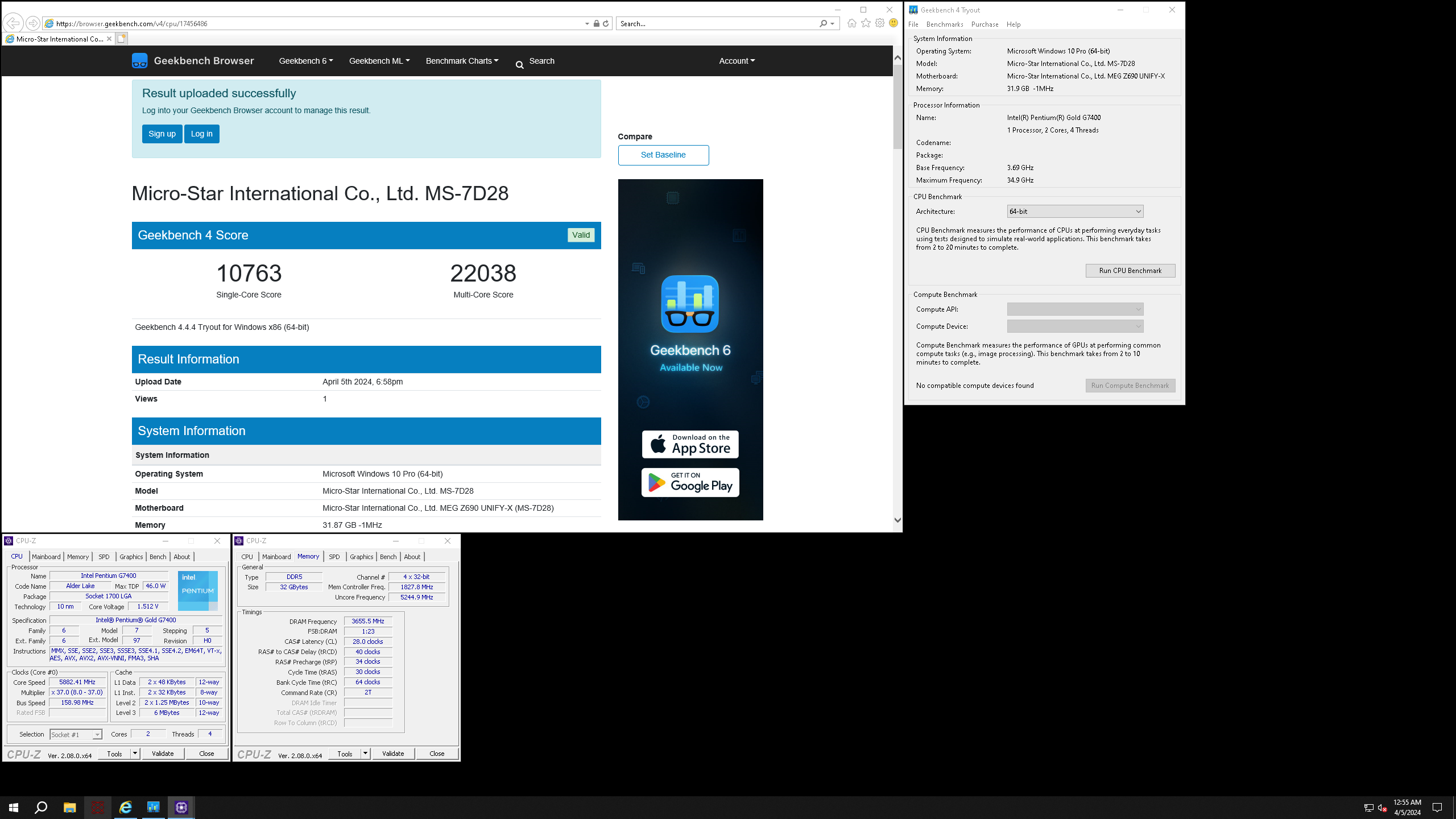Click the Sign up button
1456x819 pixels.
click(162, 134)
